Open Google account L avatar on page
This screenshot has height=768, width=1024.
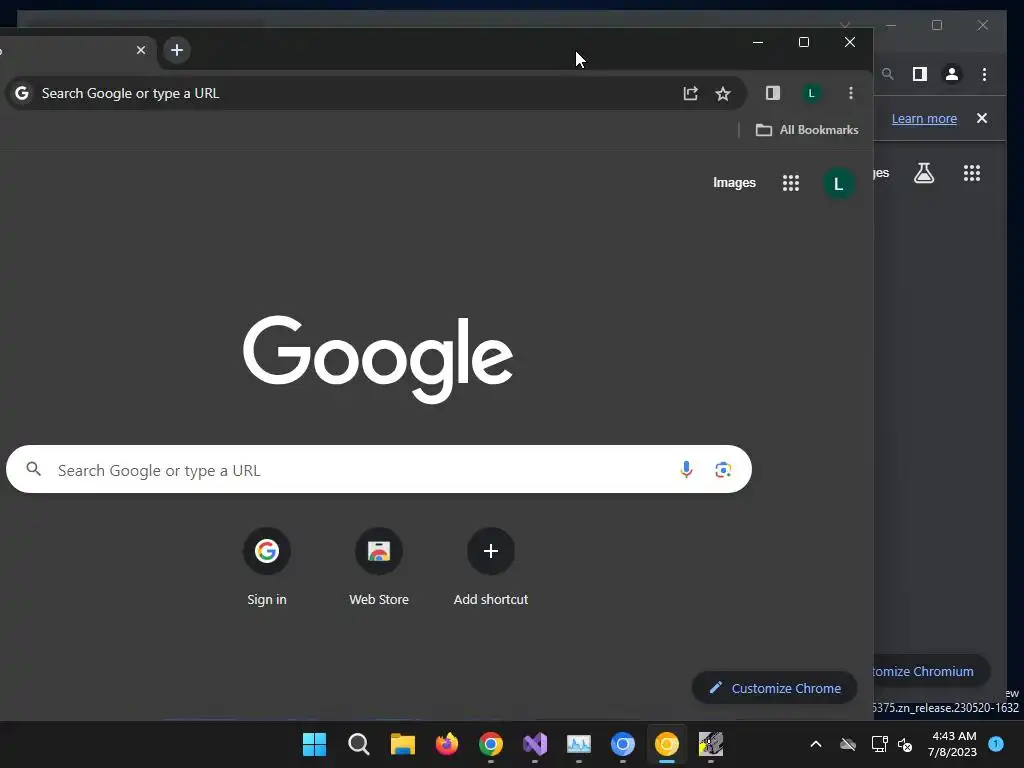point(839,184)
